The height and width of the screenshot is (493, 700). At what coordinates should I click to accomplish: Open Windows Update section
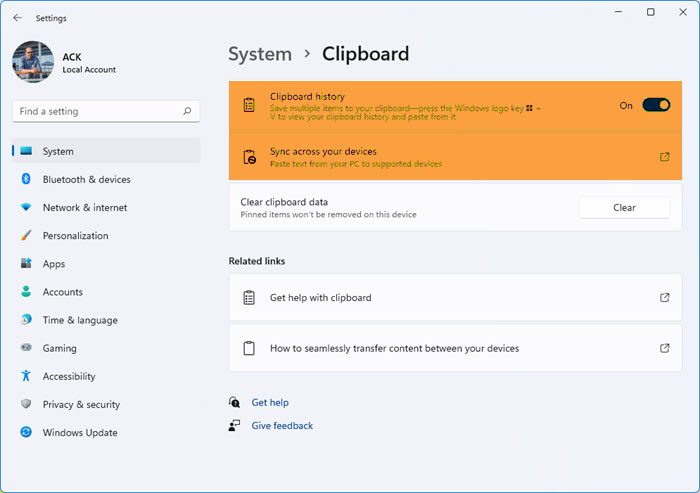click(x=79, y=433)
